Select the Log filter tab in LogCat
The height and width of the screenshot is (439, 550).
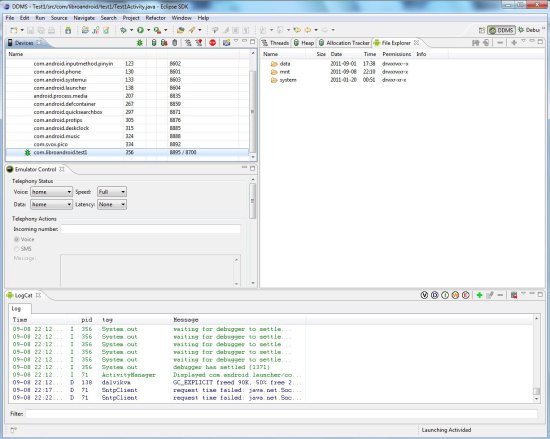coord(19,309)
